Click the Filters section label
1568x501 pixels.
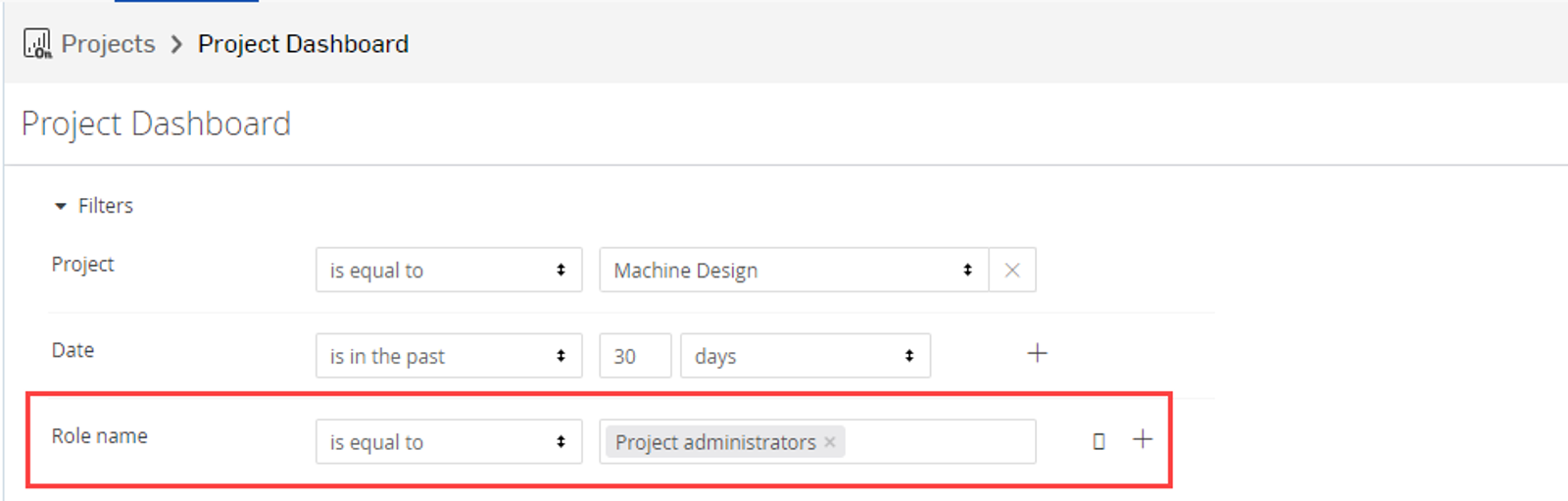(x=106, y=206)
